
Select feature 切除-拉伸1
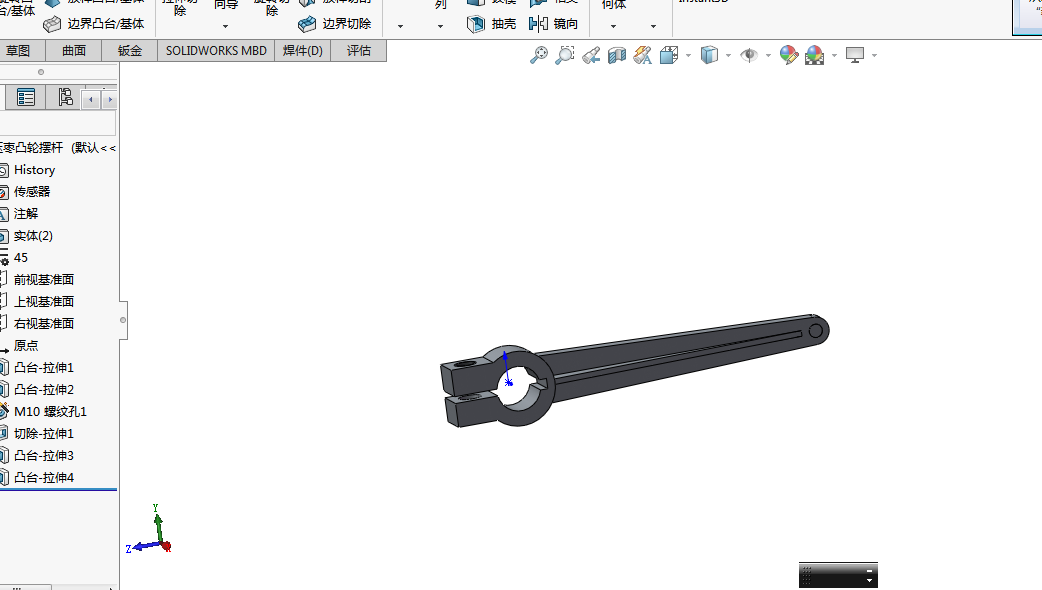coord(44,433)
